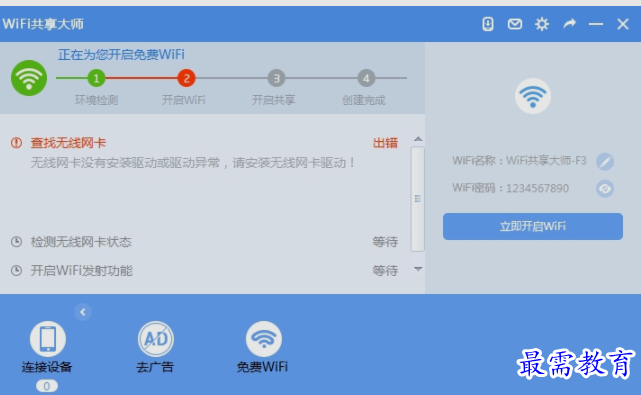The height and width of the screenshot is (395, 641).
Task: Click the 出错 status label
Action: click(x=385, y=143)
